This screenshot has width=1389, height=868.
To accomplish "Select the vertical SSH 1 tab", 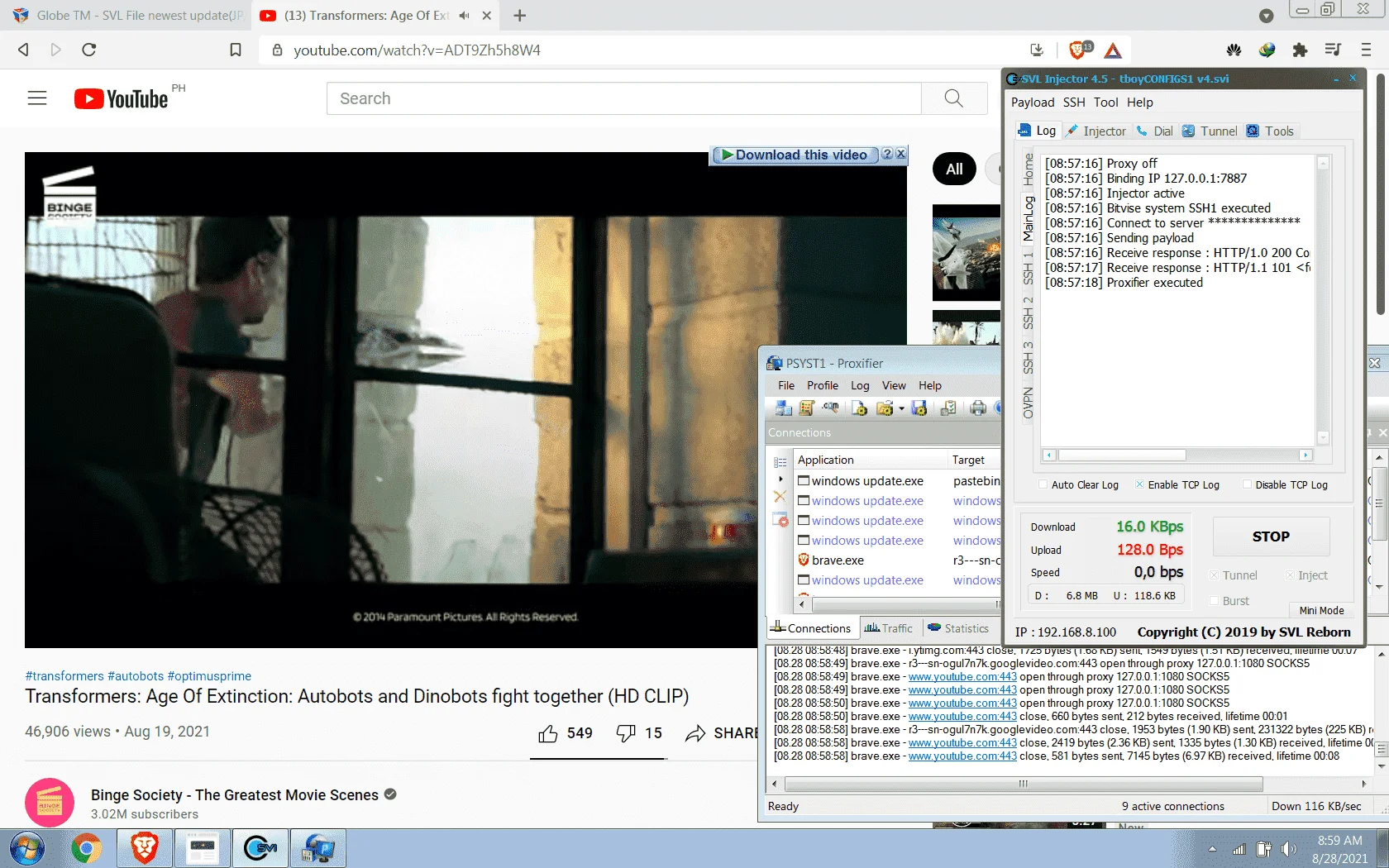I will [1028, 268].
